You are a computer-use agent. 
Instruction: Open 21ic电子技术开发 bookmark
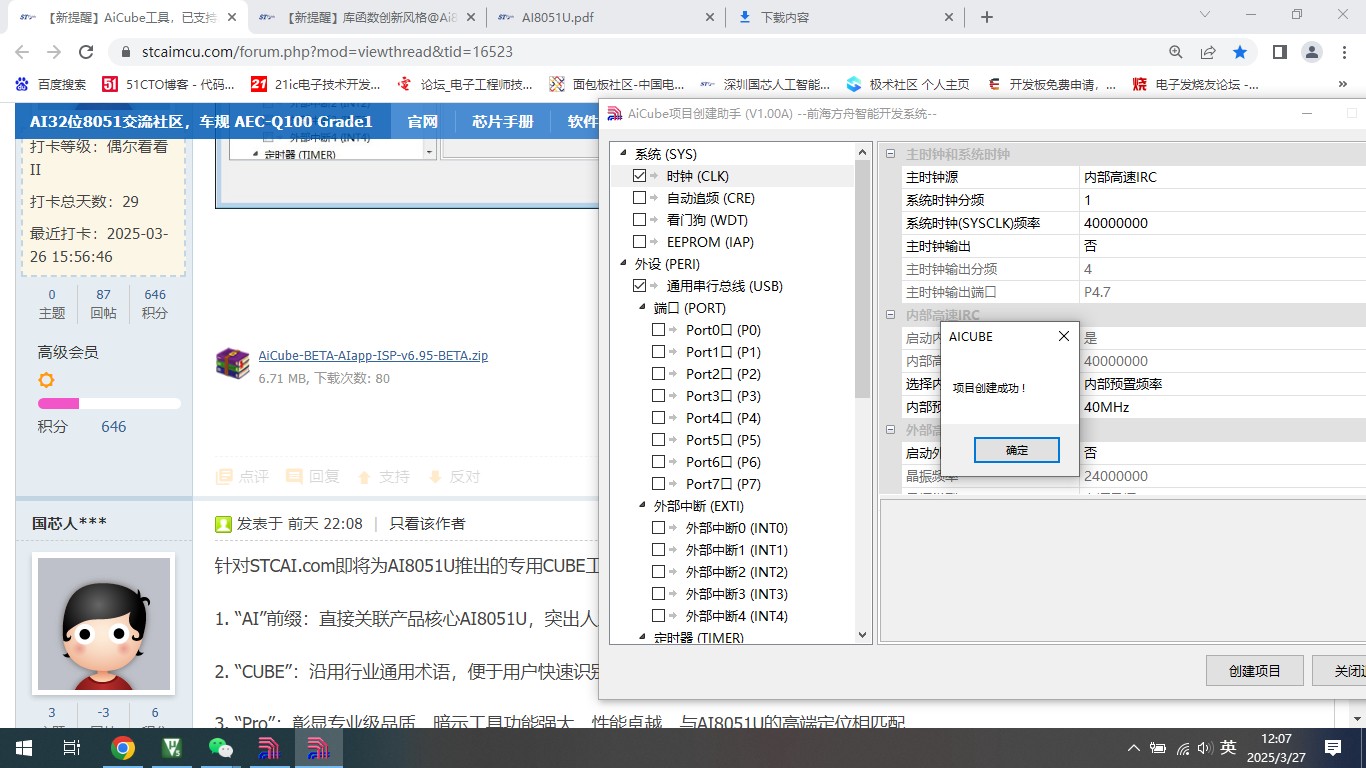316,84
